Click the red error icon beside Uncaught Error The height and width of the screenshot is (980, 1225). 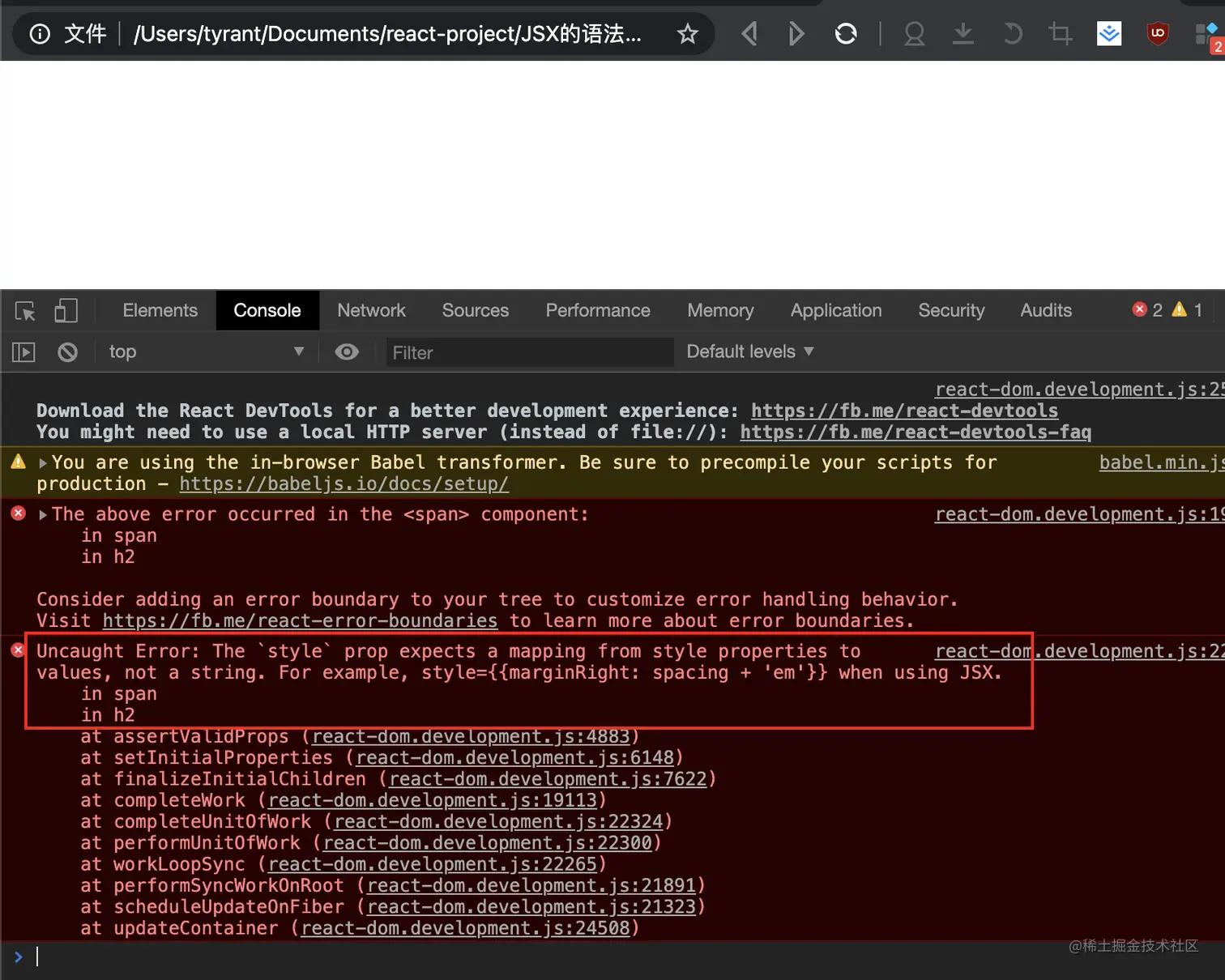click(19, 650)
